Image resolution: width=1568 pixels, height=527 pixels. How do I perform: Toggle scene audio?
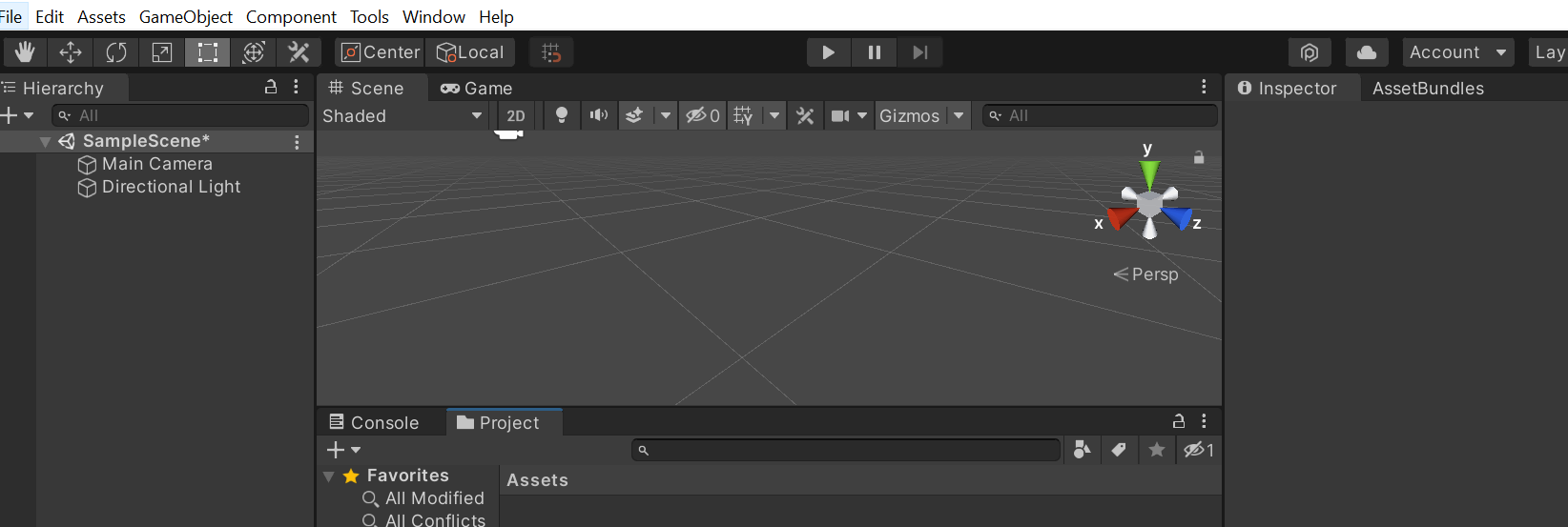click(599, 115)
